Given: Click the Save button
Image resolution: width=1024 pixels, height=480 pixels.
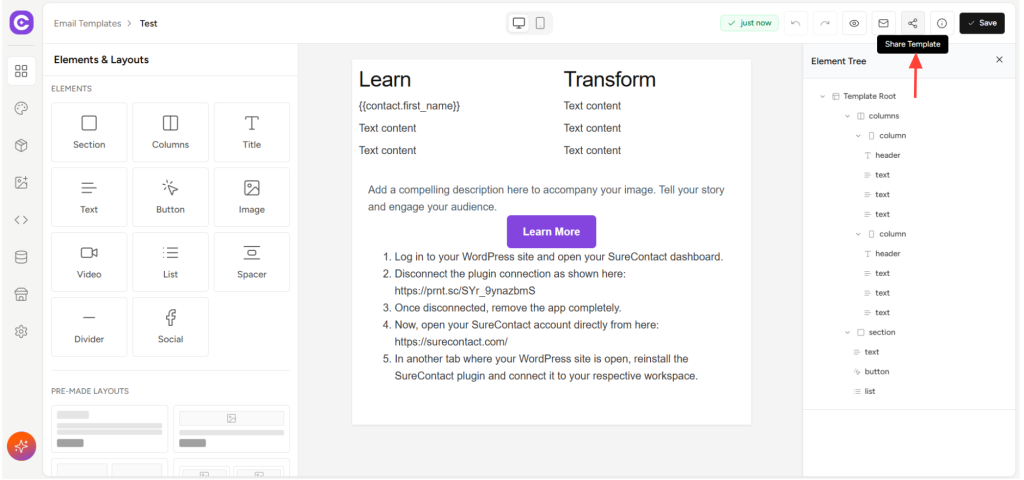Looking at the screenshot, I should [x=981, y=23].
